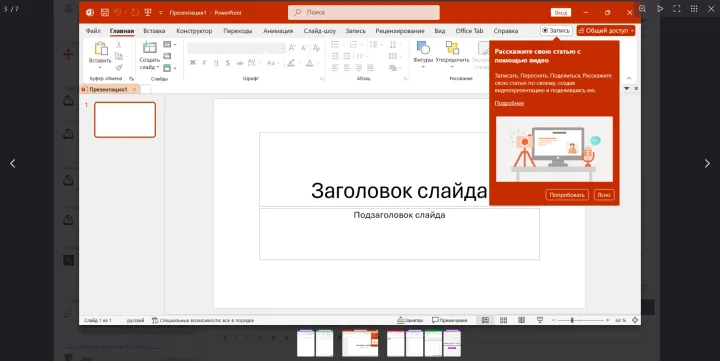This screenshot has height=361, width=720.
Task: Open the Примечания comments pane
Action: pyautogui.click(x=450, y=320)
